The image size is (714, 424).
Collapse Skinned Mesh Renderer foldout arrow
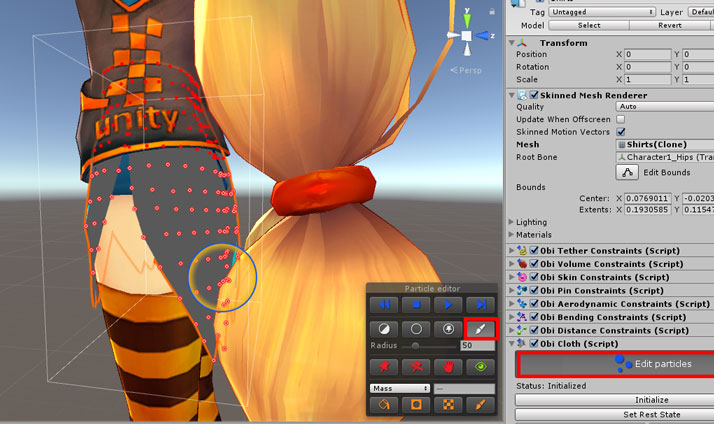pyautogui.click(x=511, y=95)
